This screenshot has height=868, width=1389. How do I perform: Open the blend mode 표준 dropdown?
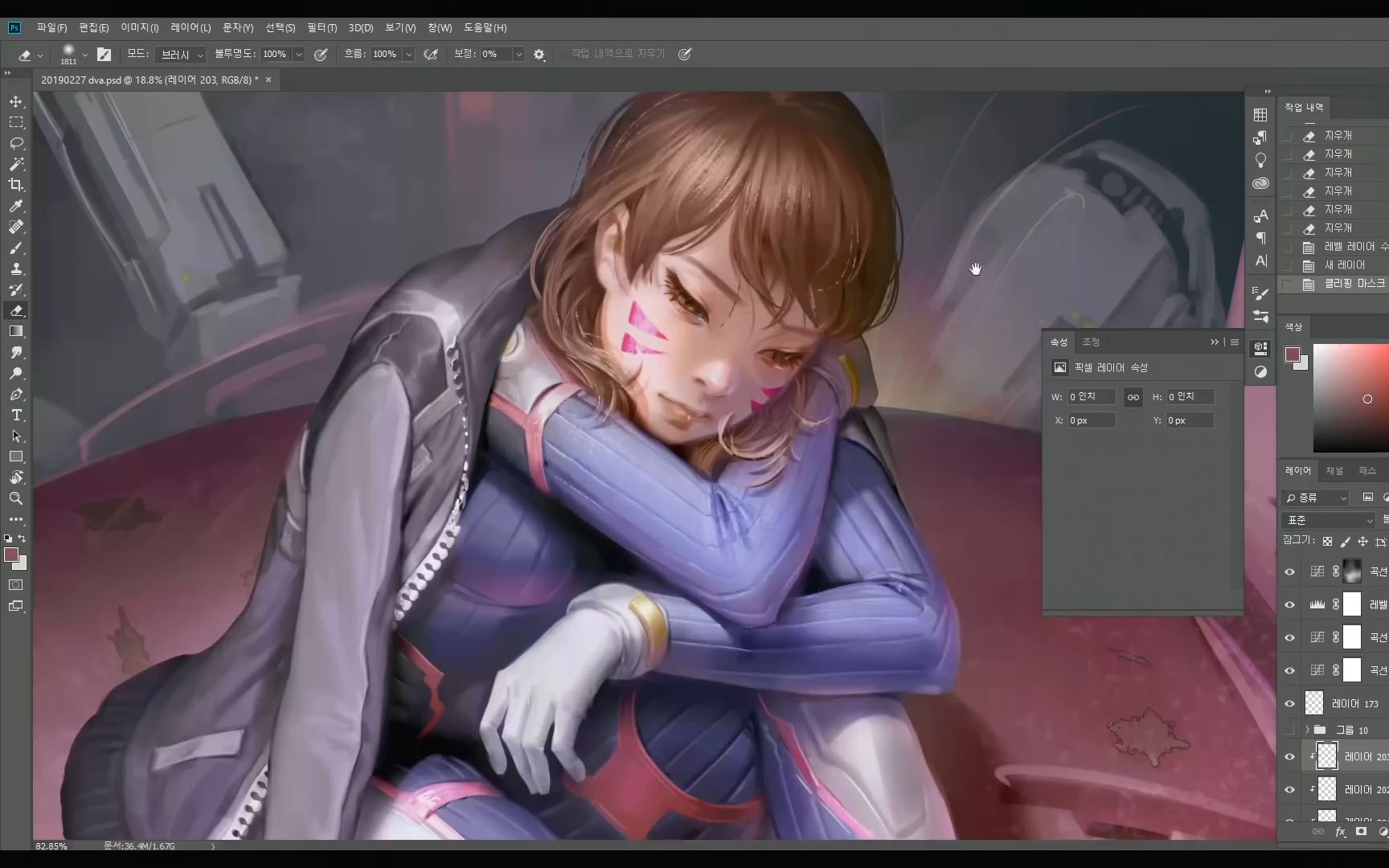pyautogui.click(x=1328, y=521)
